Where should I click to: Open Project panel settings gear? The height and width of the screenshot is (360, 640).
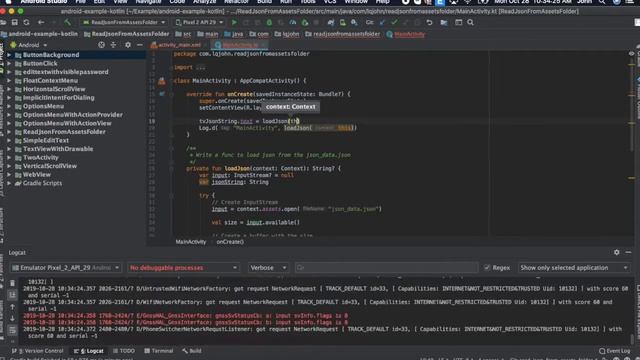click(x=128, y=45)
